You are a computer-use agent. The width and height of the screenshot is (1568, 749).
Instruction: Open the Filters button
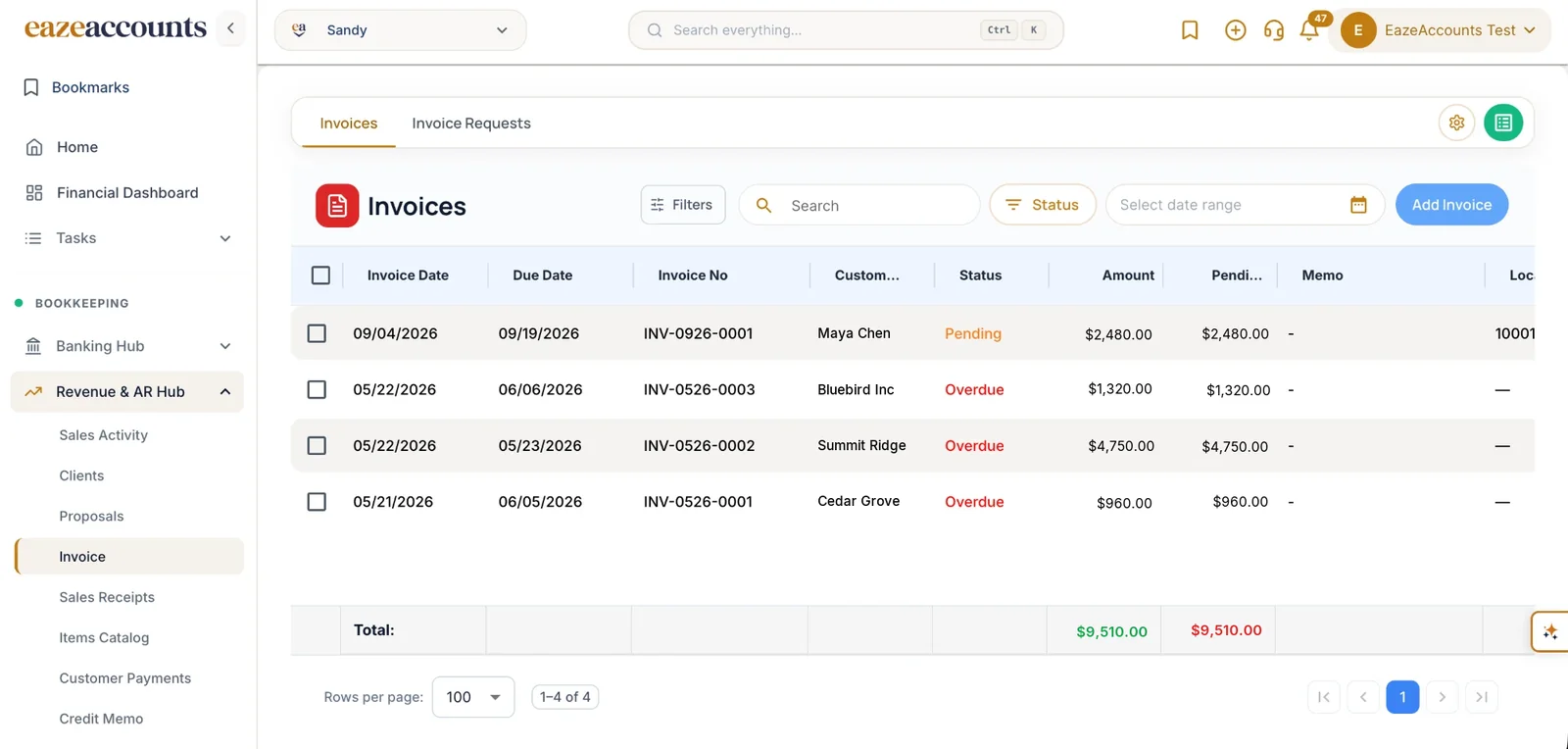pos(683,205)
